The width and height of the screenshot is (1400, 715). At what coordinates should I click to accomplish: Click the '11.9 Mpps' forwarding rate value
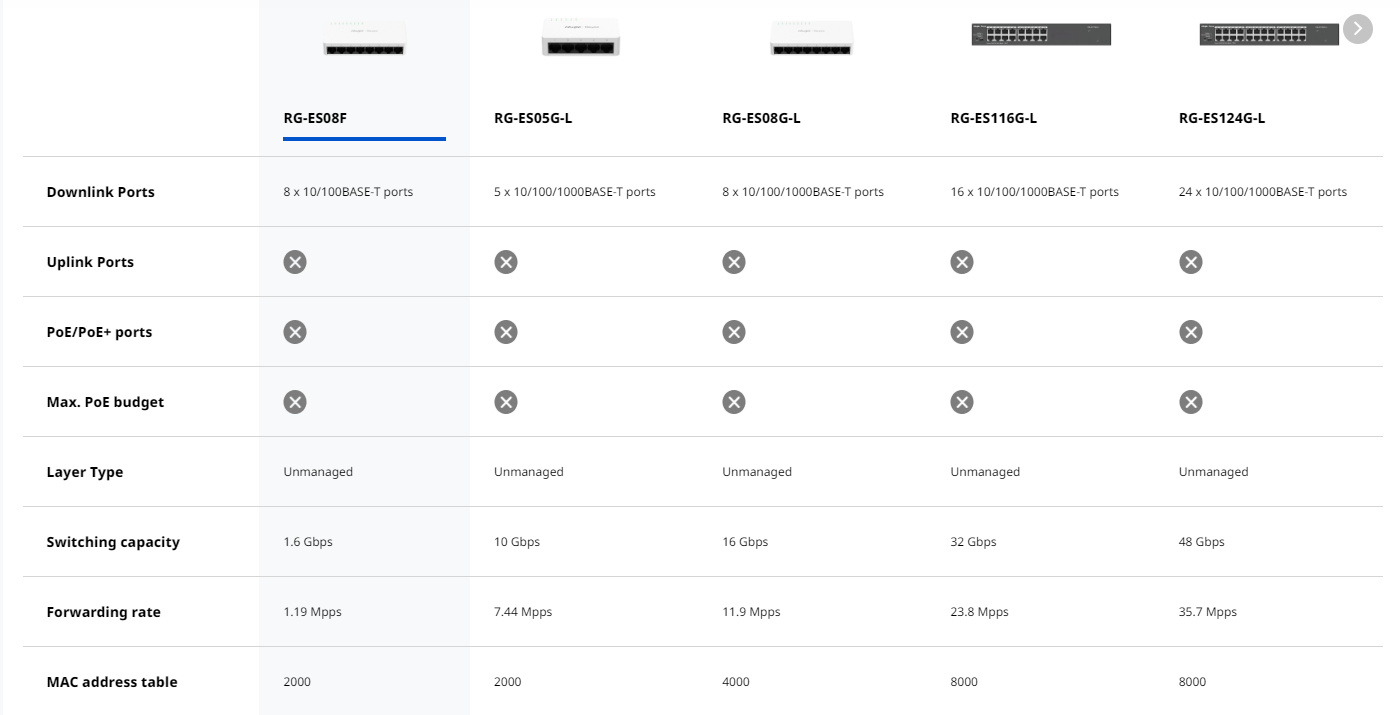pos(751,612)
